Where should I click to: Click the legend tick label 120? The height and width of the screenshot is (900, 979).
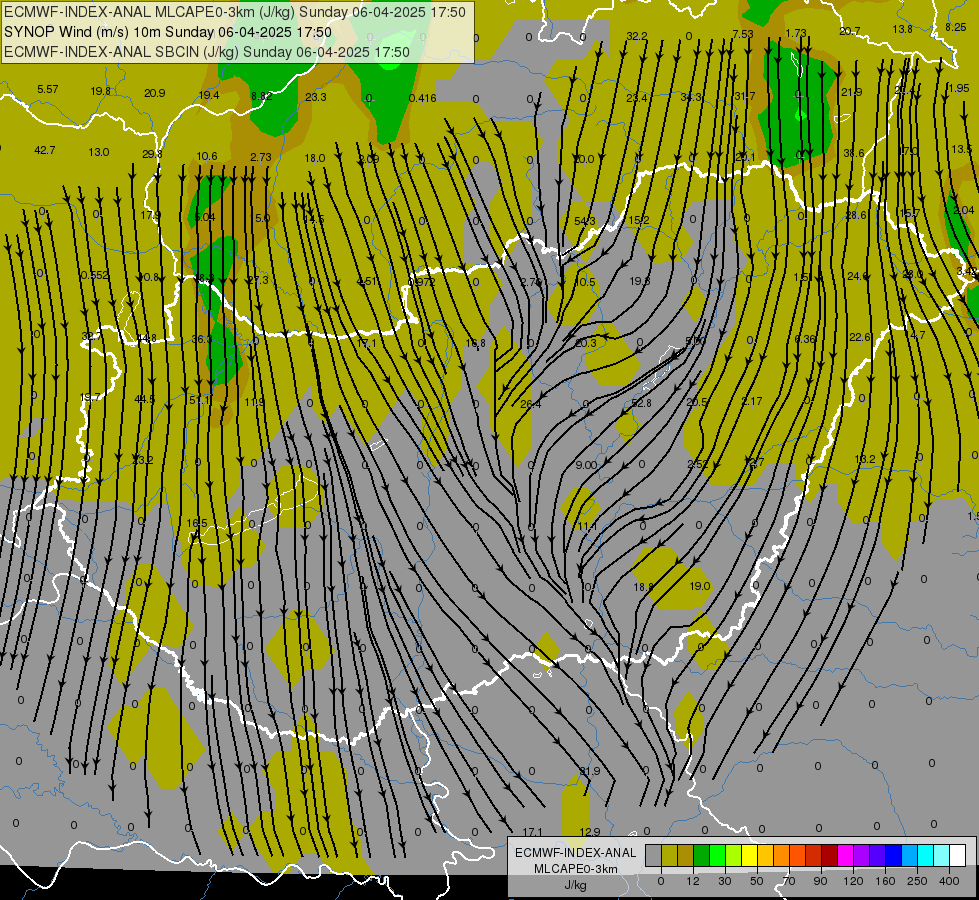click(853, 881)
